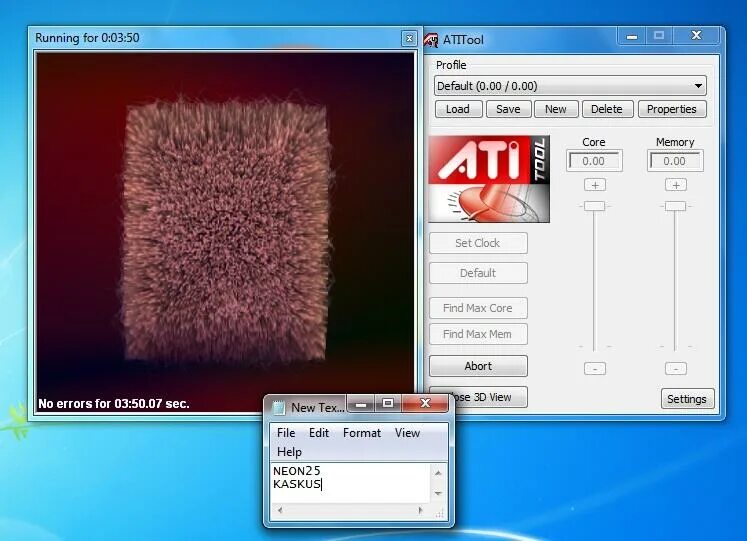
Task: Open the Notepad View menu
Action: point(408,433)
